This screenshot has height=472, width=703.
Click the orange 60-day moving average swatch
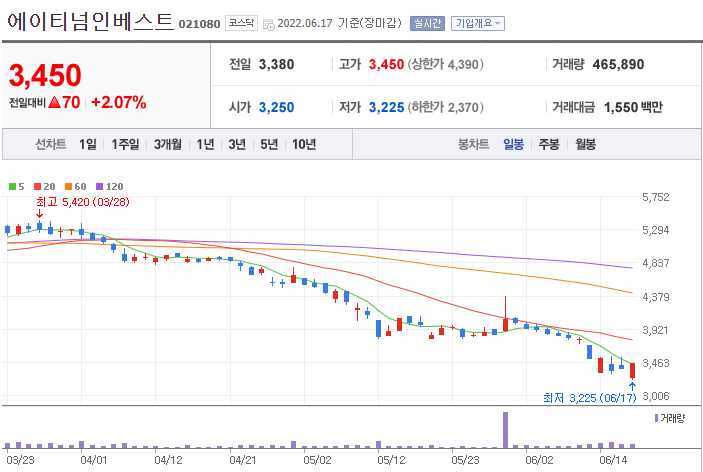pos(68,186)
